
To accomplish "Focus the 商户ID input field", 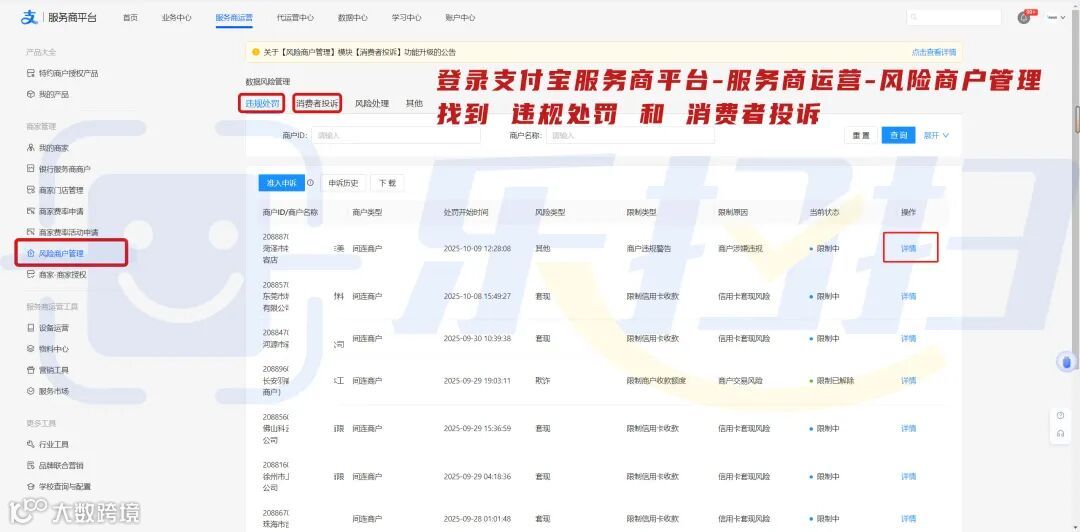I will click(395, 136).
